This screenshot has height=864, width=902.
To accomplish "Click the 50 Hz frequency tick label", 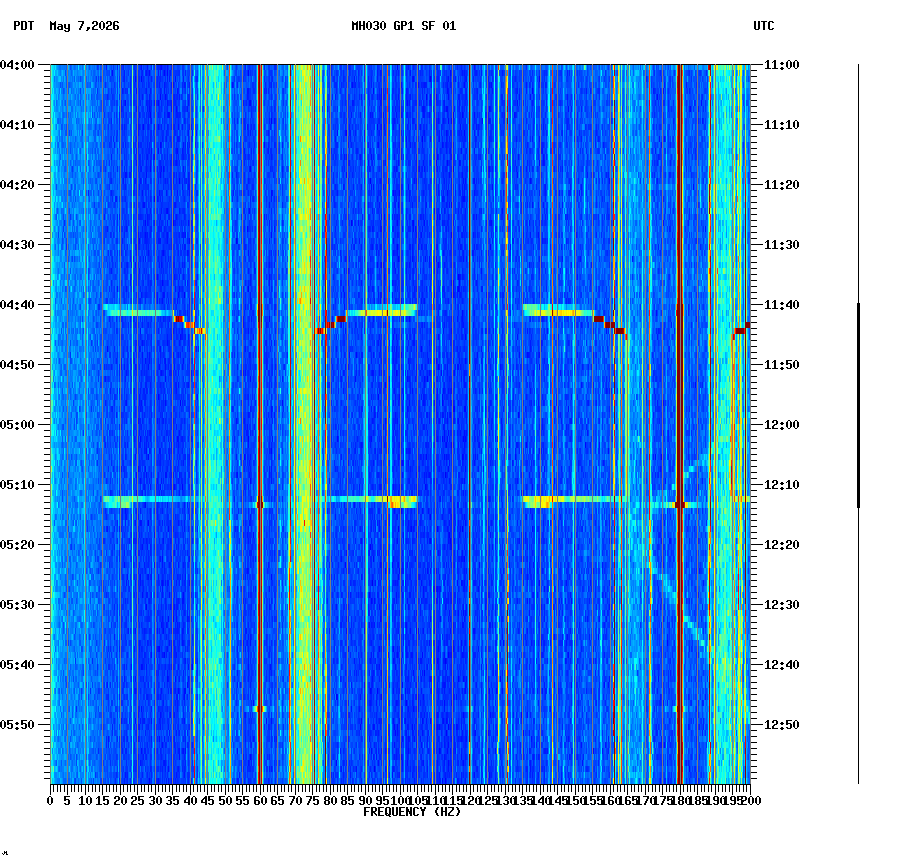I will tap(226, 801).
